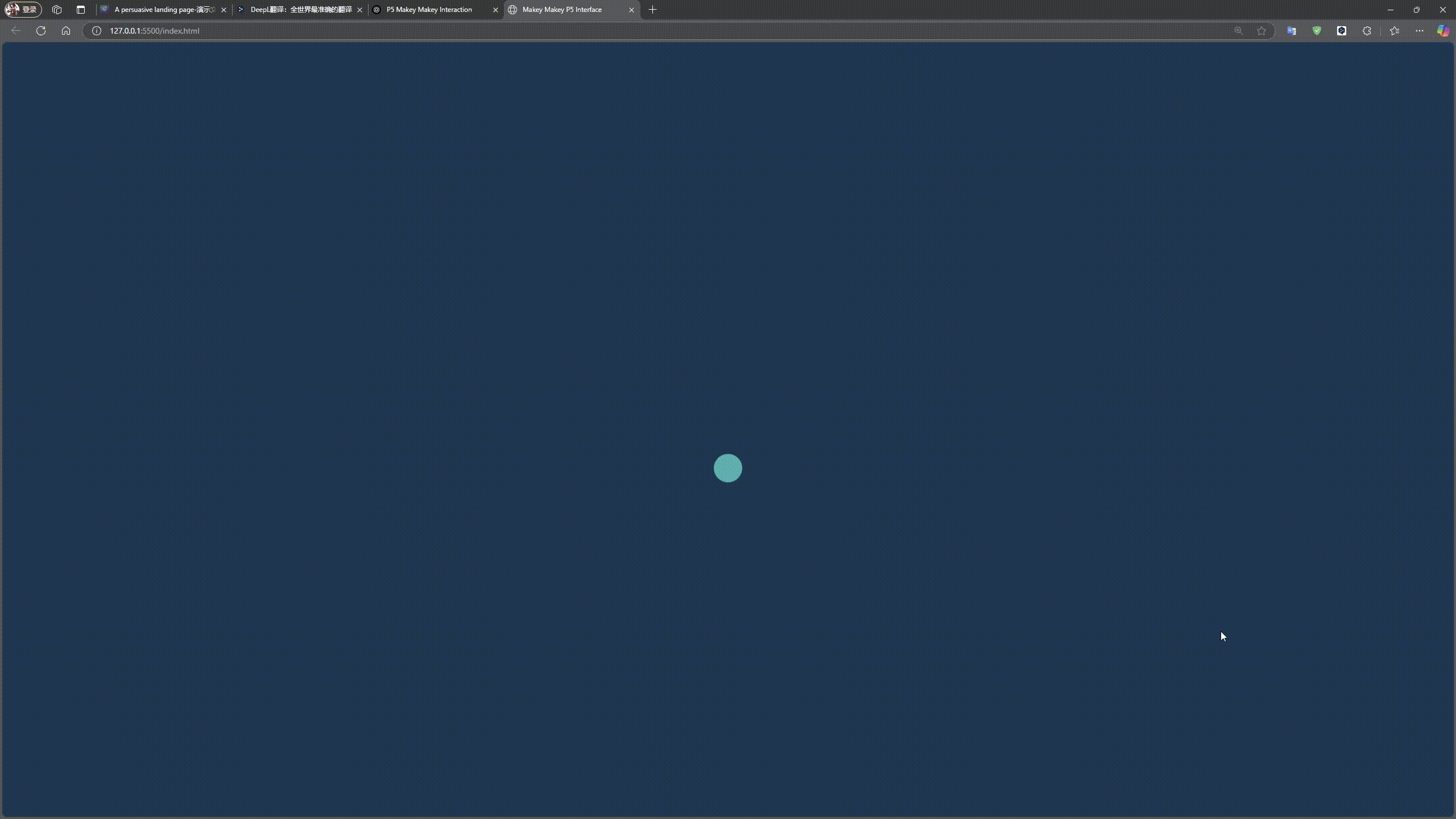The width and height of the screenshot is (1456, 819).
Task: Click the green shield adblocker extension icon
Action: point(1317,31)
